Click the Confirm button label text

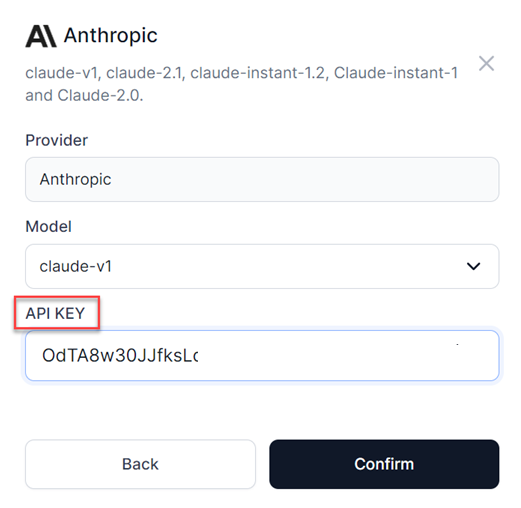point(384,464)
